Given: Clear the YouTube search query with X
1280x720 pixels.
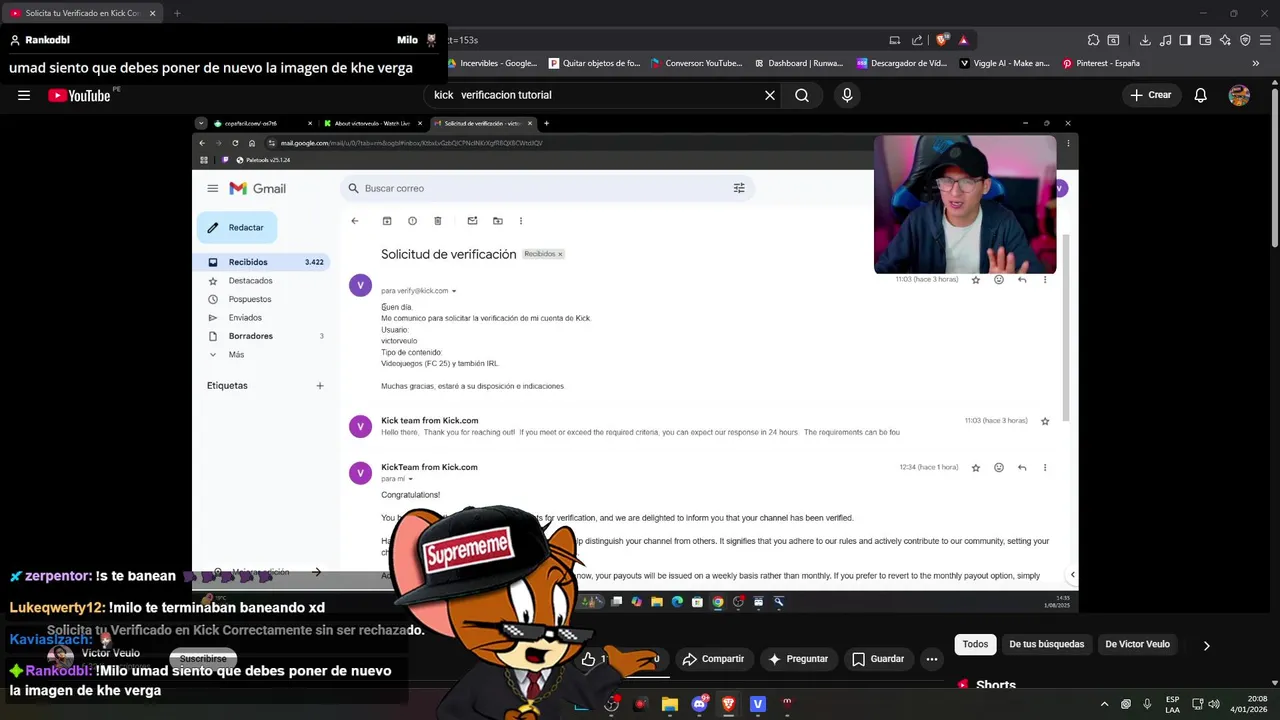Looking at the screenshot, I should click(x=770, y=95).
